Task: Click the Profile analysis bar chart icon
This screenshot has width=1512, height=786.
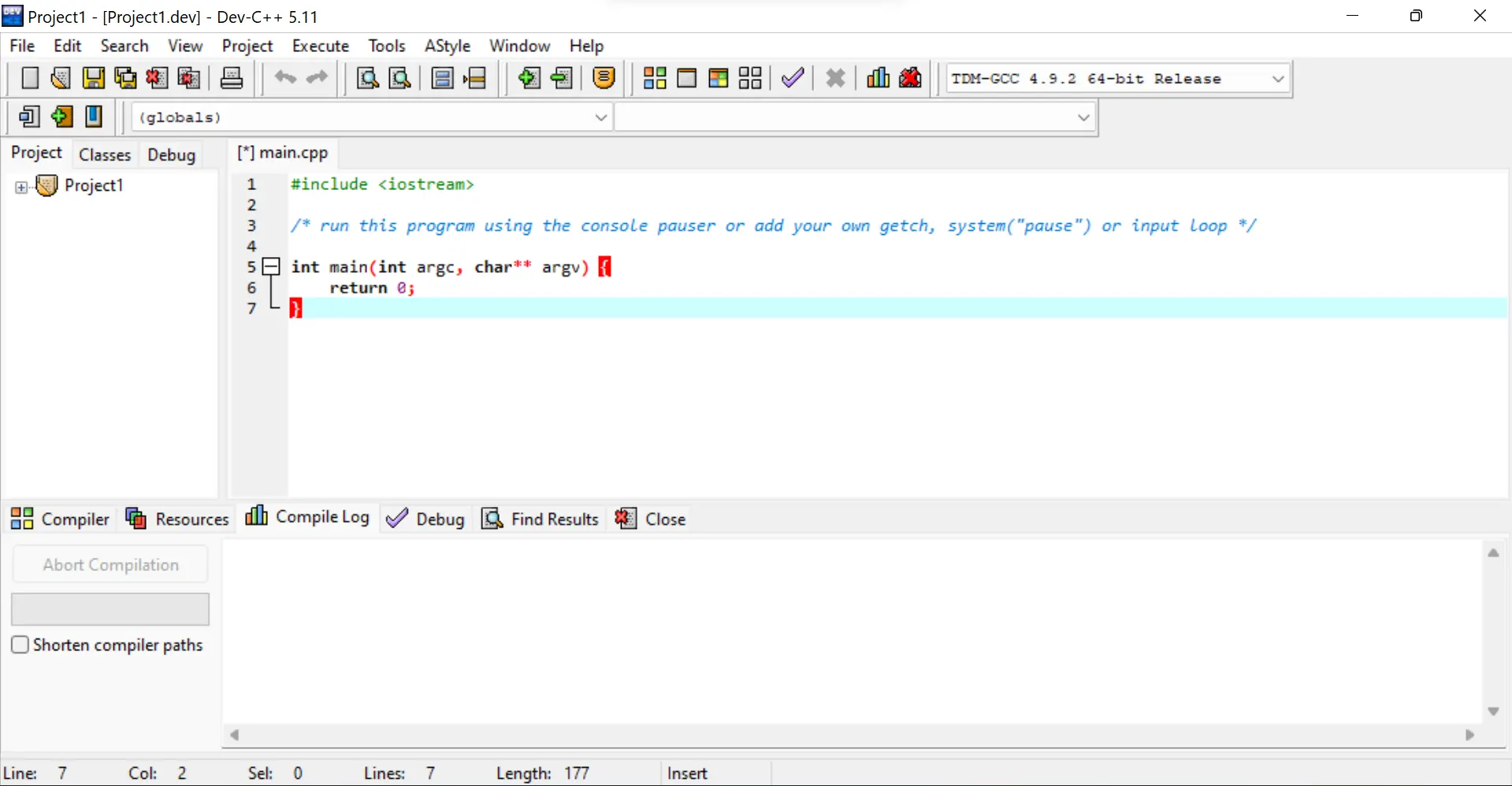Action: [x=878, y=78]
